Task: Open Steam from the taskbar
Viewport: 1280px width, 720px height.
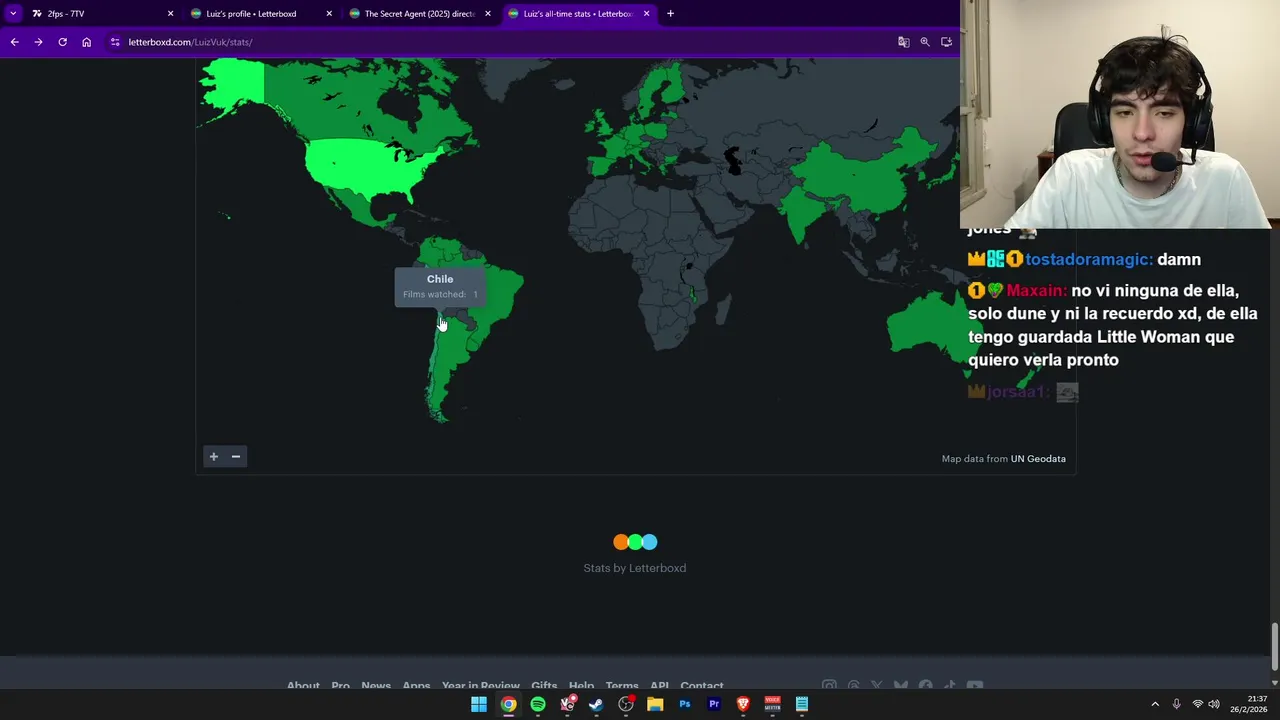Action: point(596,704)
